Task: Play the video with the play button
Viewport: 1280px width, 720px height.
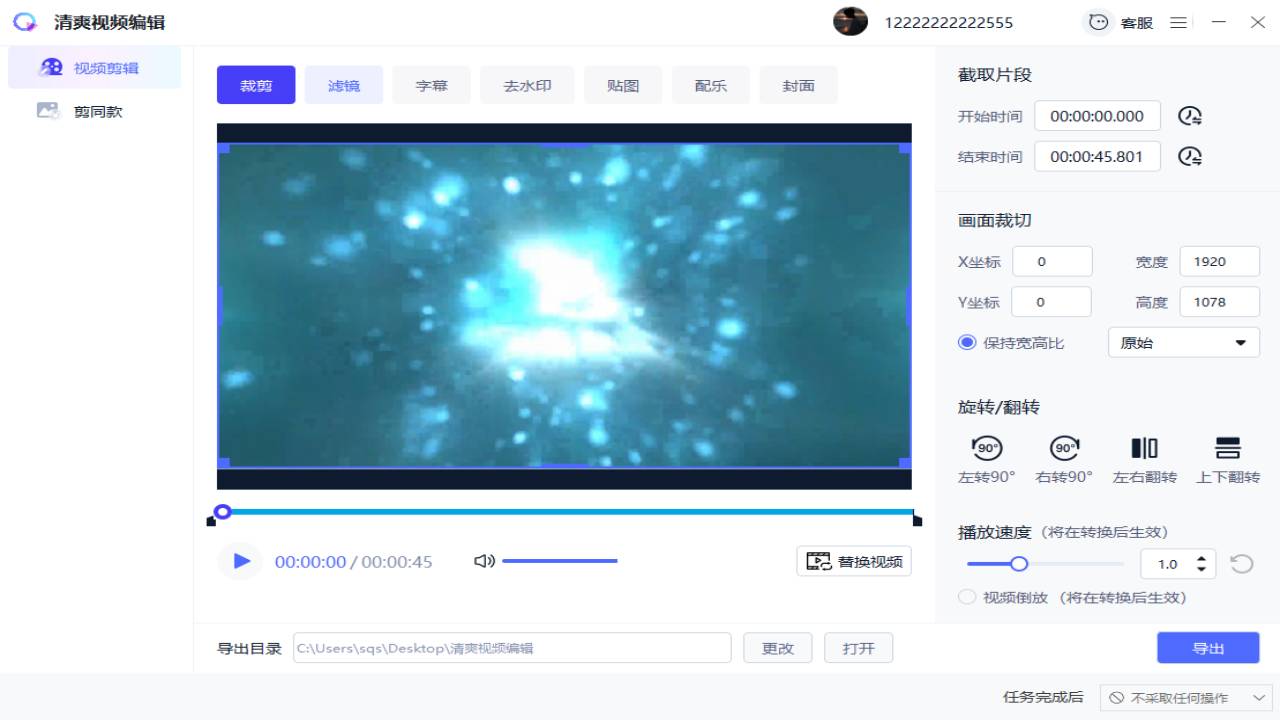Action: pyautogui.click(x=239, y=561)
